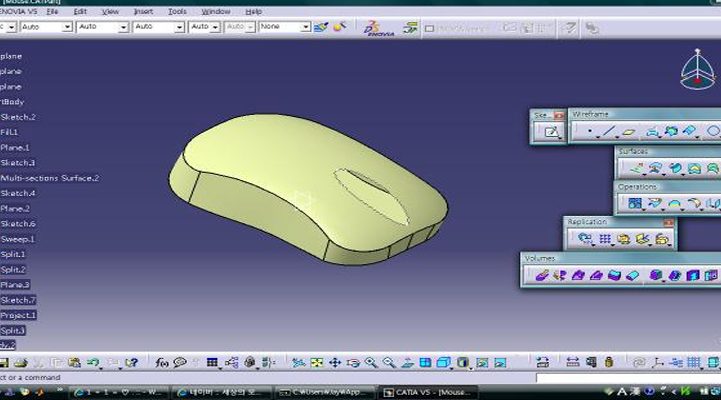Select the Sketch tool icon
This screenshot has width=721, height=400.
pyautogui.click(x=549, y=132)
